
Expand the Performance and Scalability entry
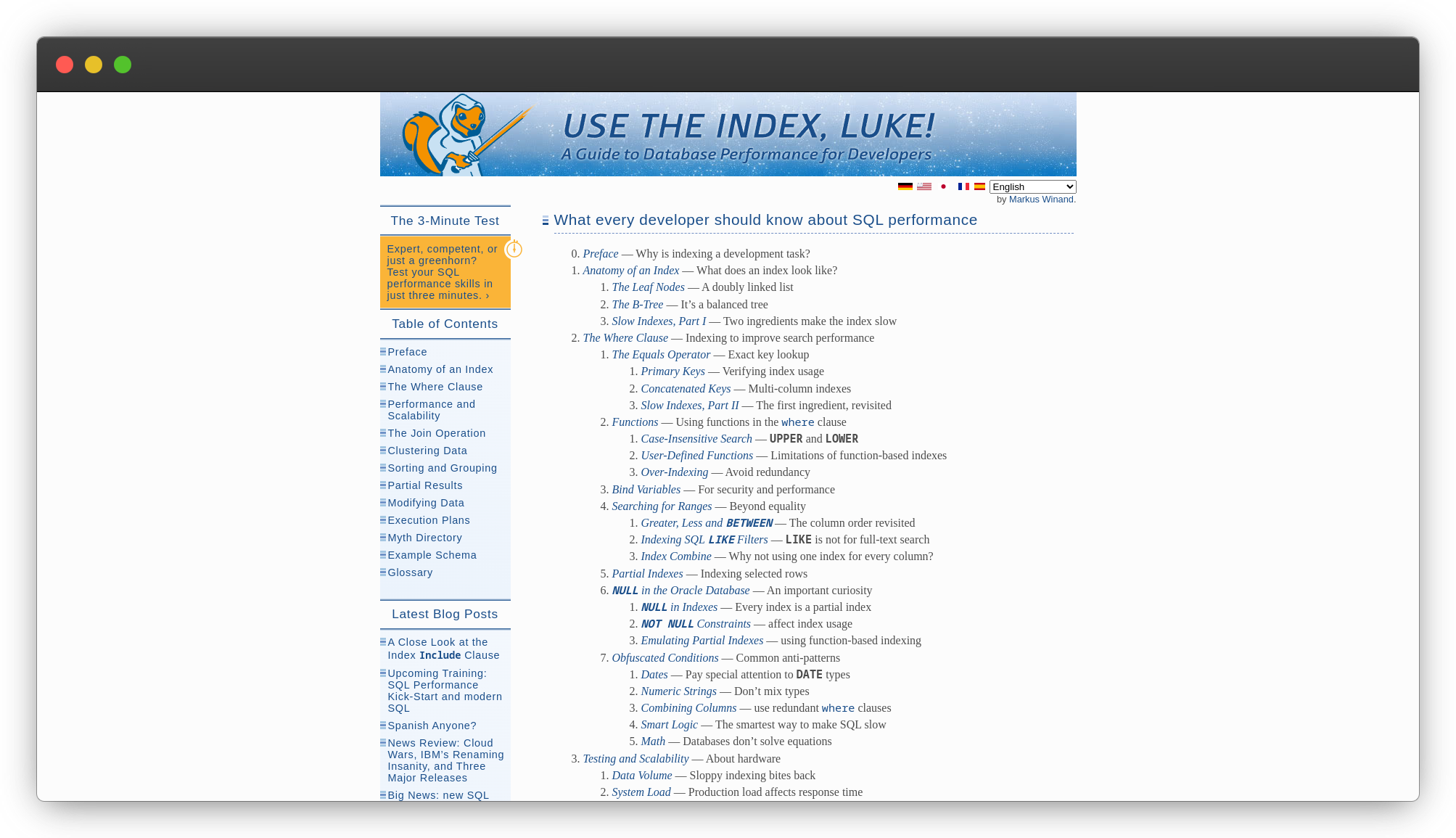pos(383,404)
